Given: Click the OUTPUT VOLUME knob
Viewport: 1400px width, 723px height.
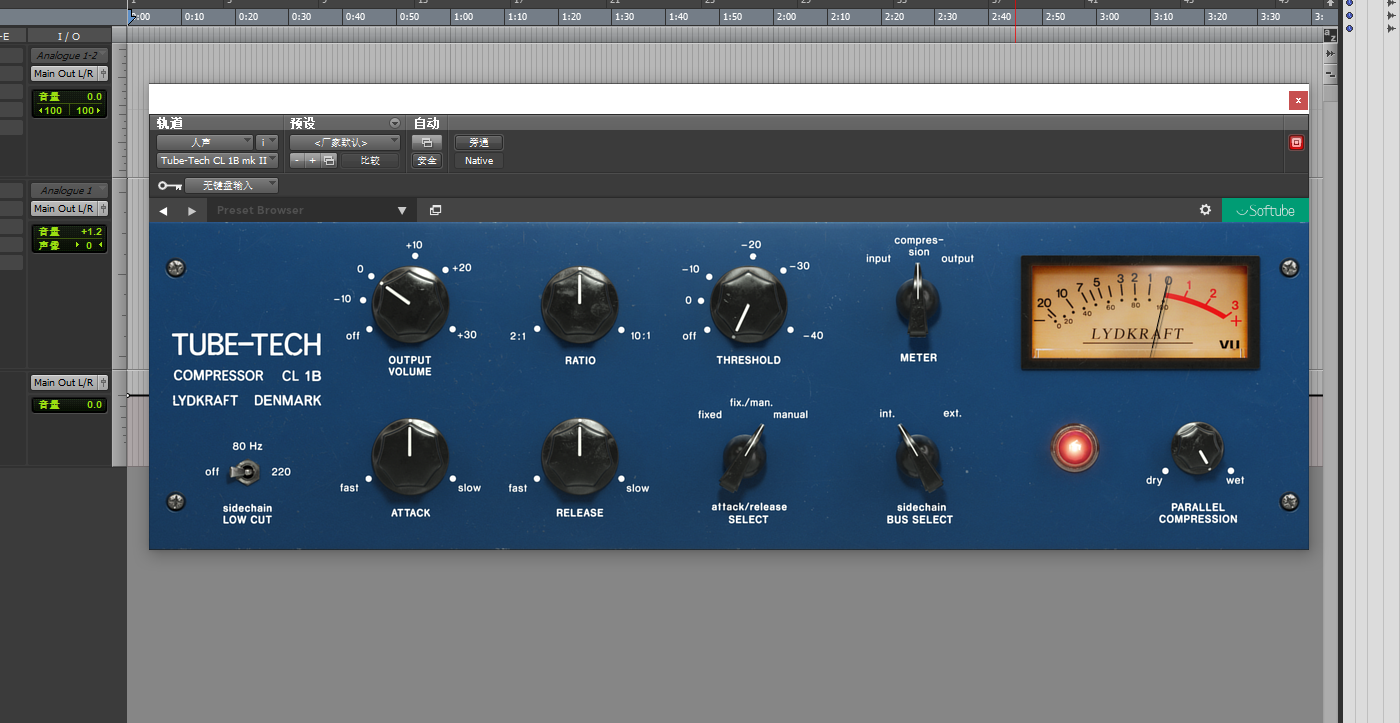Looking at the screenshot, I should pyautogui.click(x=410, y=305).
